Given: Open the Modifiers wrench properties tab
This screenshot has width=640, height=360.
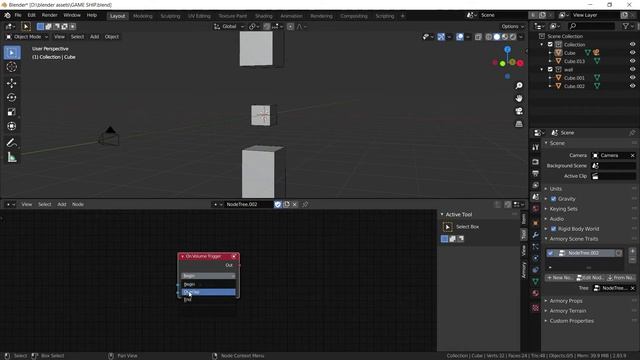Looking at the screenshot, I should point(536,235).
